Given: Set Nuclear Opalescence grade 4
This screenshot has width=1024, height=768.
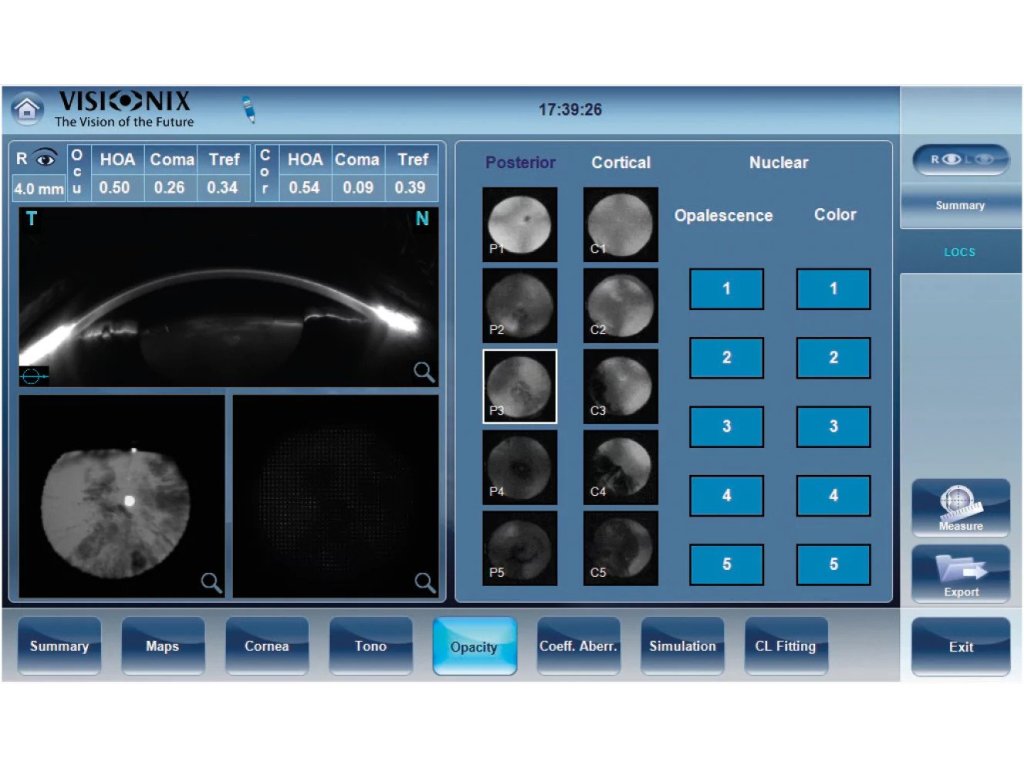Looking at the screenshot, I should point(726,496).
